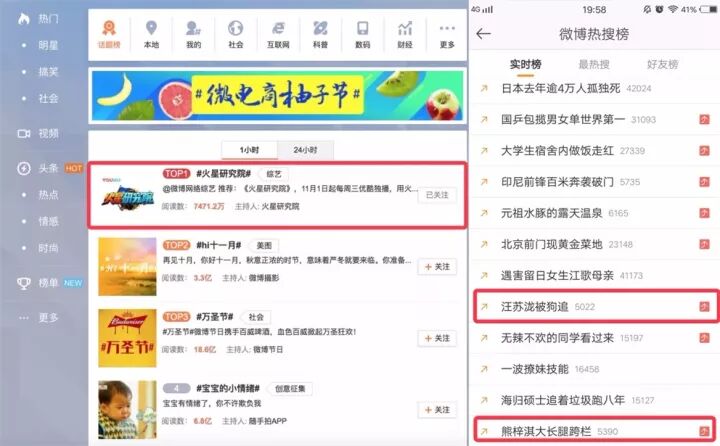The width and height of the screenshot is (720, 446).
Task: Open 热门 flame item in sidebar
Action: click(38, 19)
